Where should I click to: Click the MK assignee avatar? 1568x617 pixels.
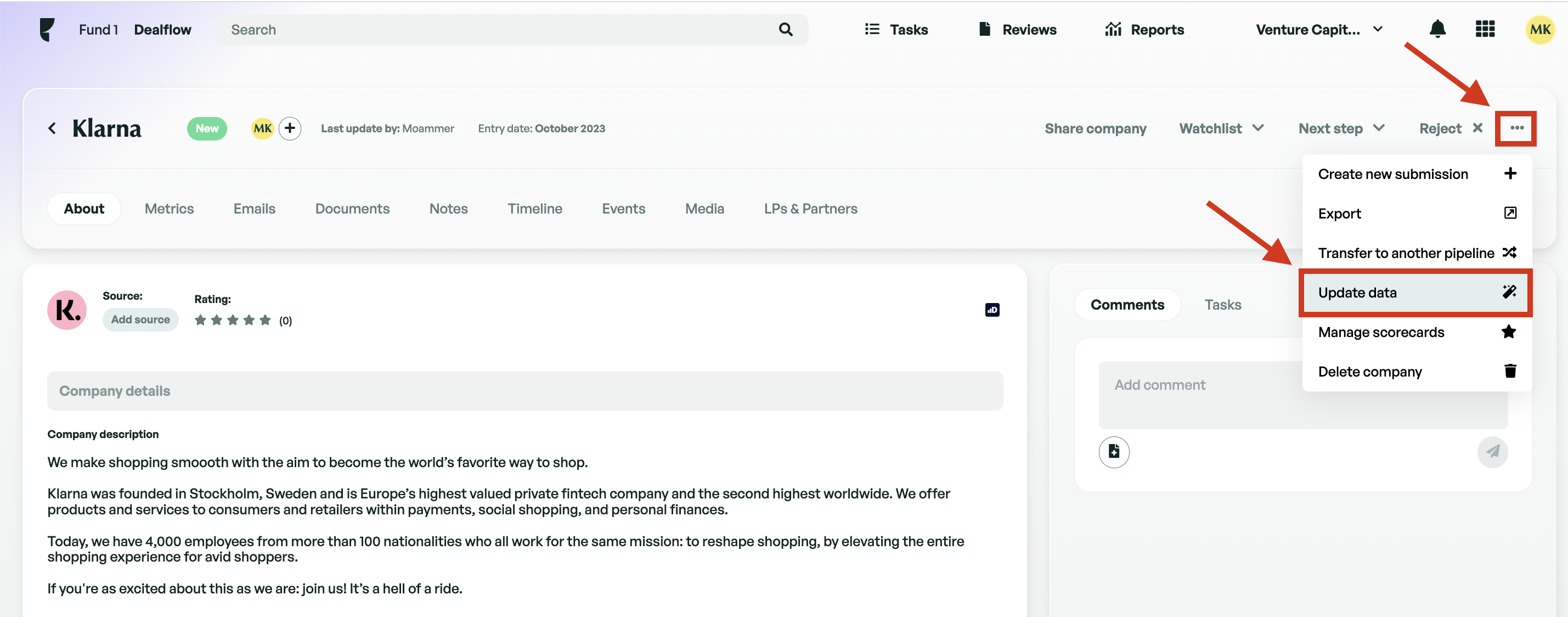click(x=262, y=128)
